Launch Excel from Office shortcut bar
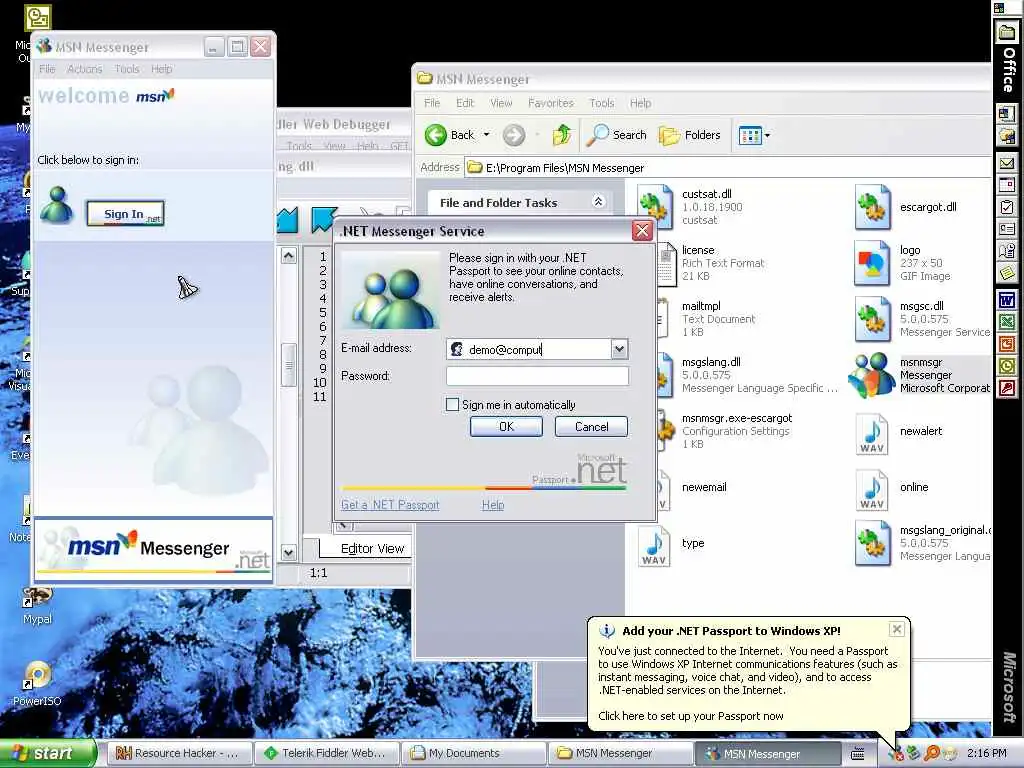Screen dimensions: 1024x768 click(1006, 322)
